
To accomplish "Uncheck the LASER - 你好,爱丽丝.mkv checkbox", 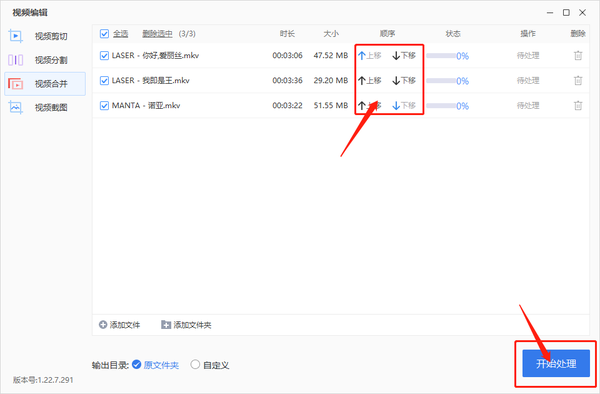I will point(104,56).
